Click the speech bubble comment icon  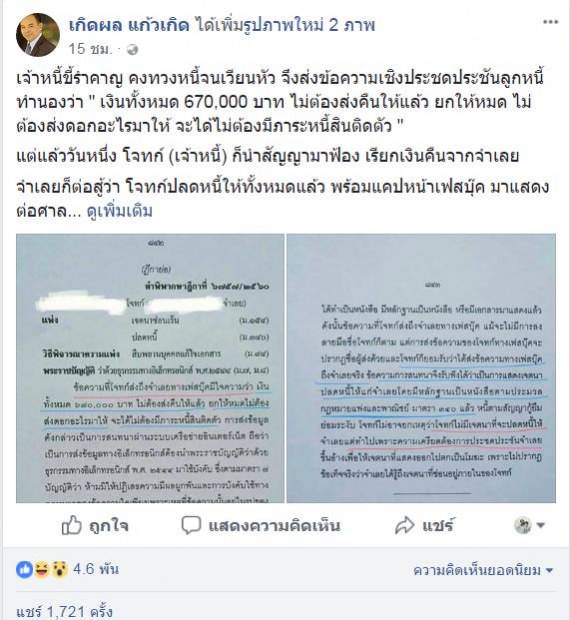click(191, 525)
